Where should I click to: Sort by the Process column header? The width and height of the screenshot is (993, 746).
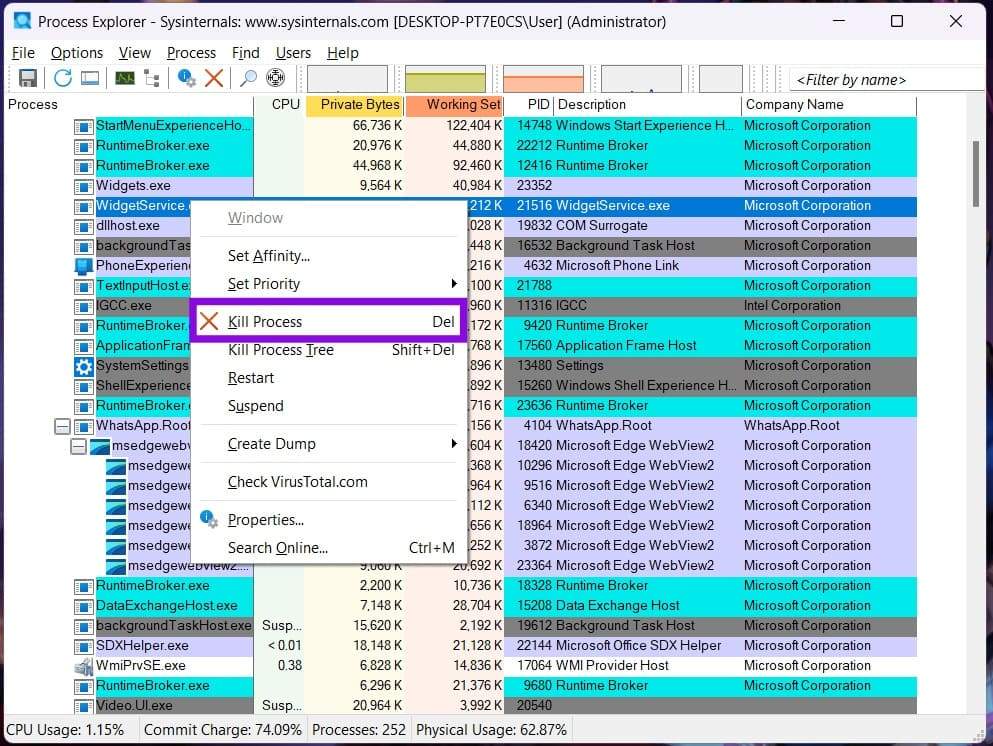pyautogui.click(x=129, y=104)
